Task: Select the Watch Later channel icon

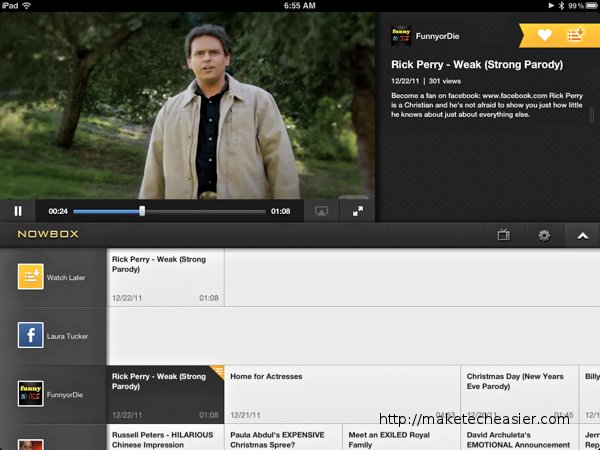Action: pyautogui.click(x=30, y=277)
